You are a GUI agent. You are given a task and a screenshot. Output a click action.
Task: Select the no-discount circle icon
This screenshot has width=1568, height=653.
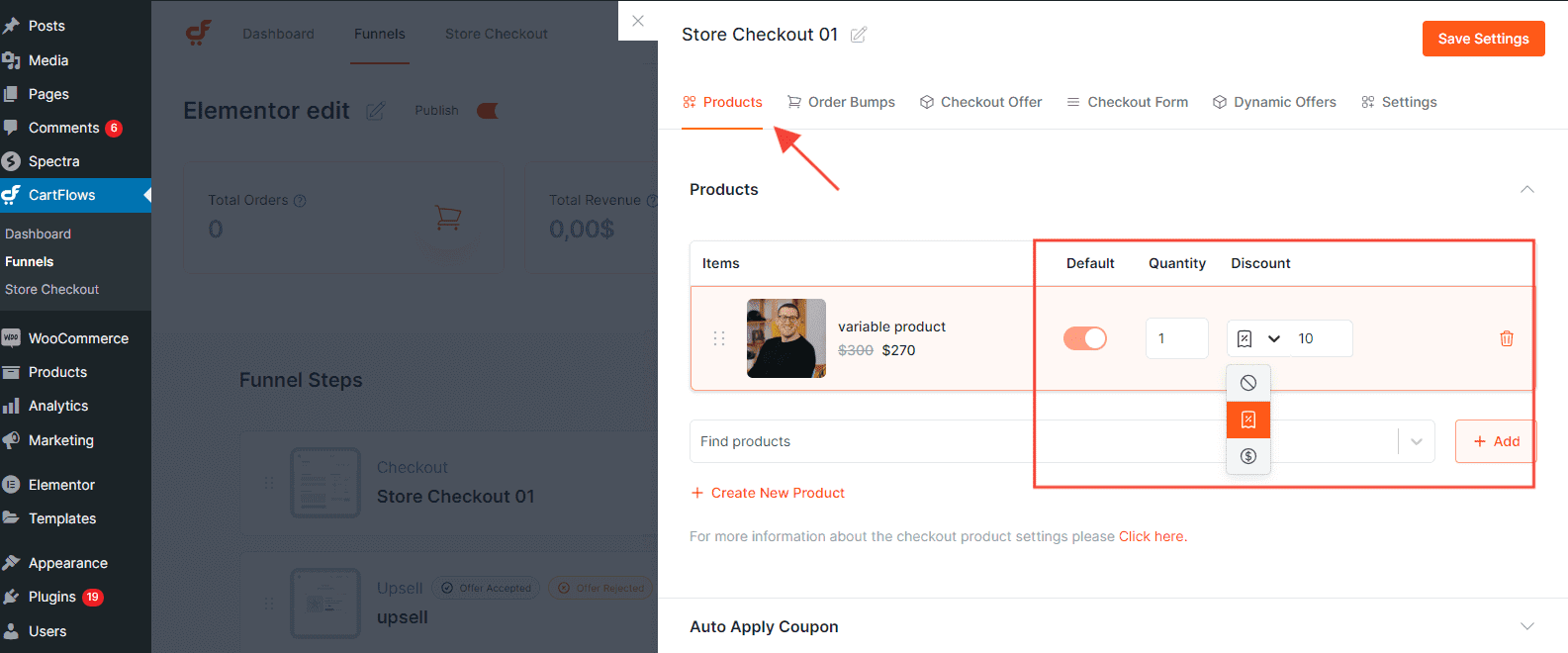[1248, 382]
